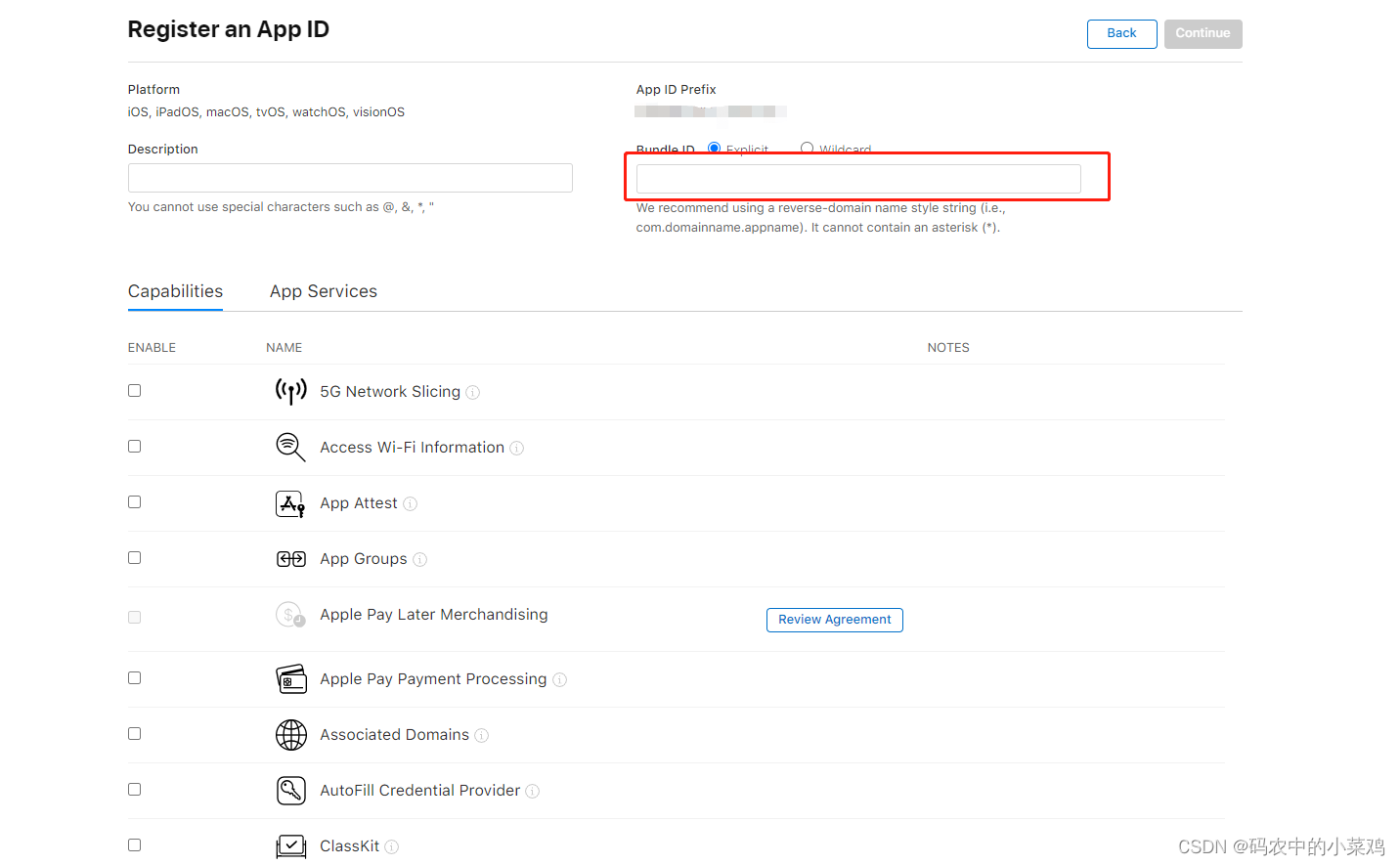Click the App ID Prefix label

[x=677, y=90]
